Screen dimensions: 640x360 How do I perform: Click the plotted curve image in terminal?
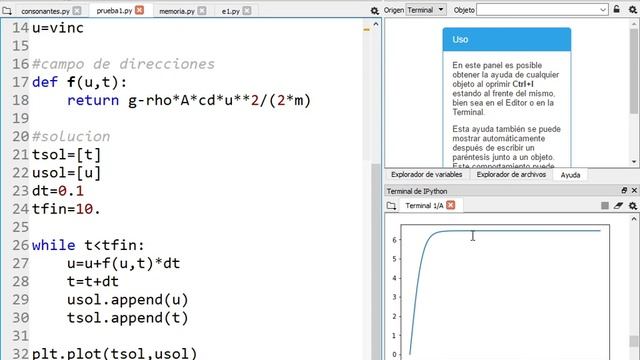(x=505, y=292)
